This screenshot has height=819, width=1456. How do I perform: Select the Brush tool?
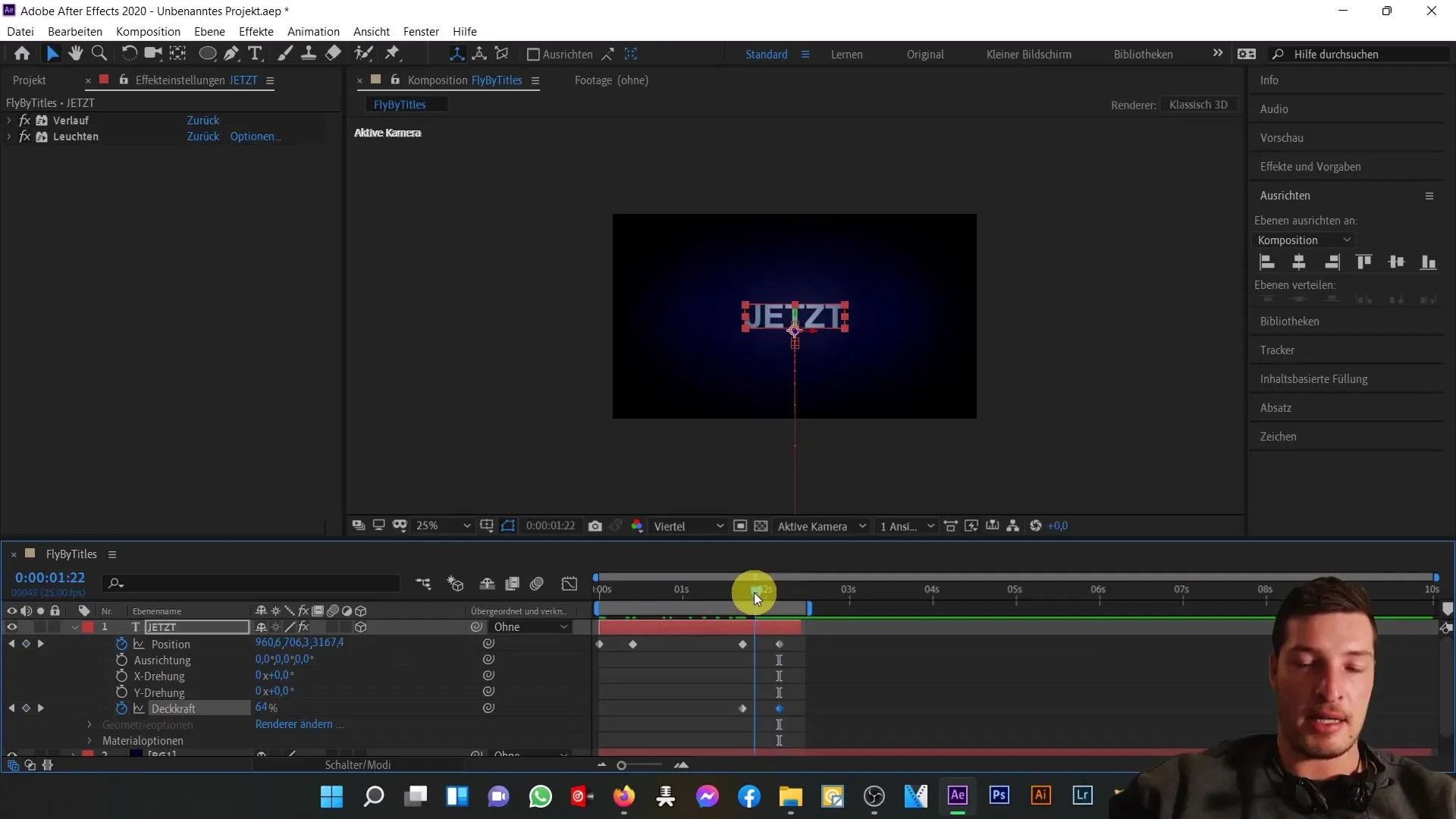click(x=285, y=53)
